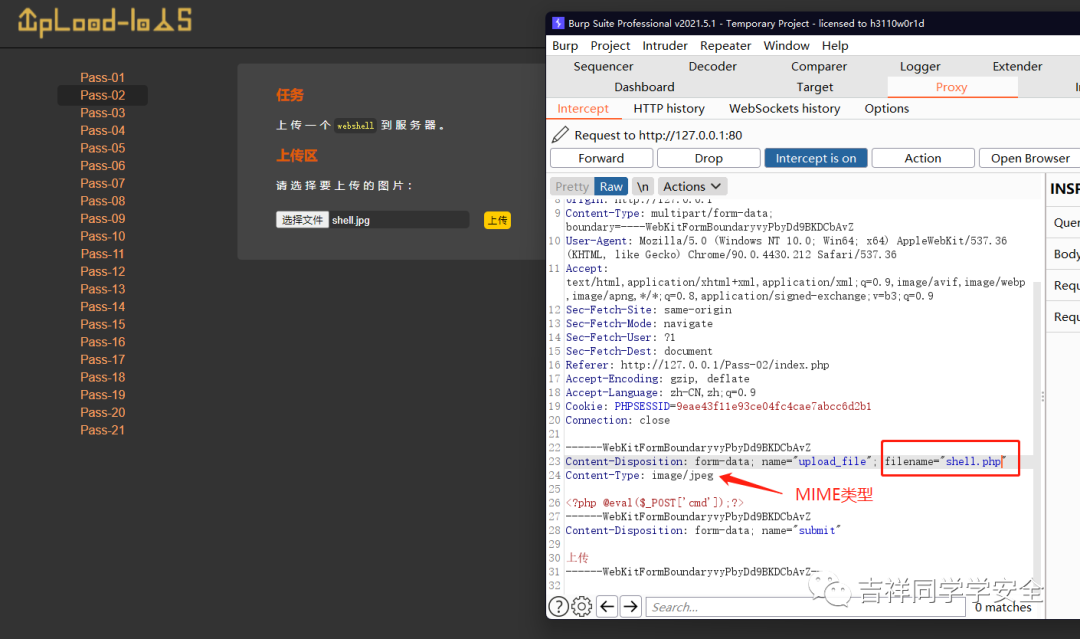The image size is (1080, 639).
Task: Open the Pass-05 link
Action: click(103, 147)
